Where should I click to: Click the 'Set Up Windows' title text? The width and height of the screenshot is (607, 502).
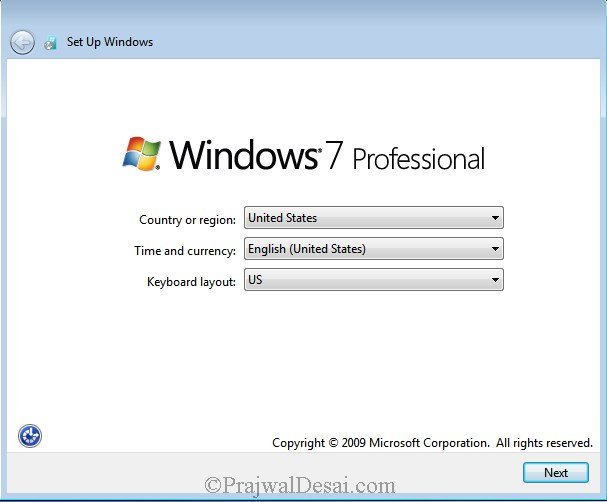110,42
